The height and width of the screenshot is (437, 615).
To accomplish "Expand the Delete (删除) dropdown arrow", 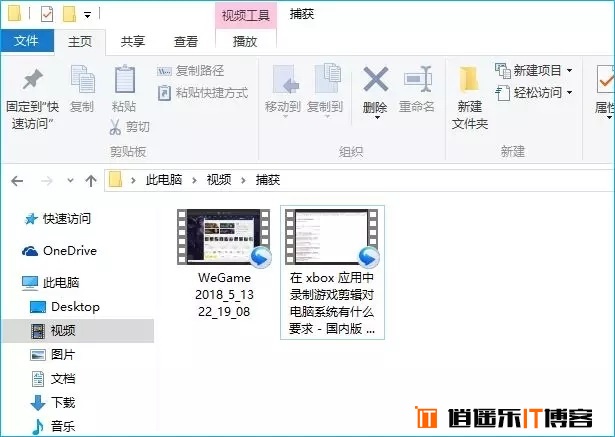I will click(377, 117).
